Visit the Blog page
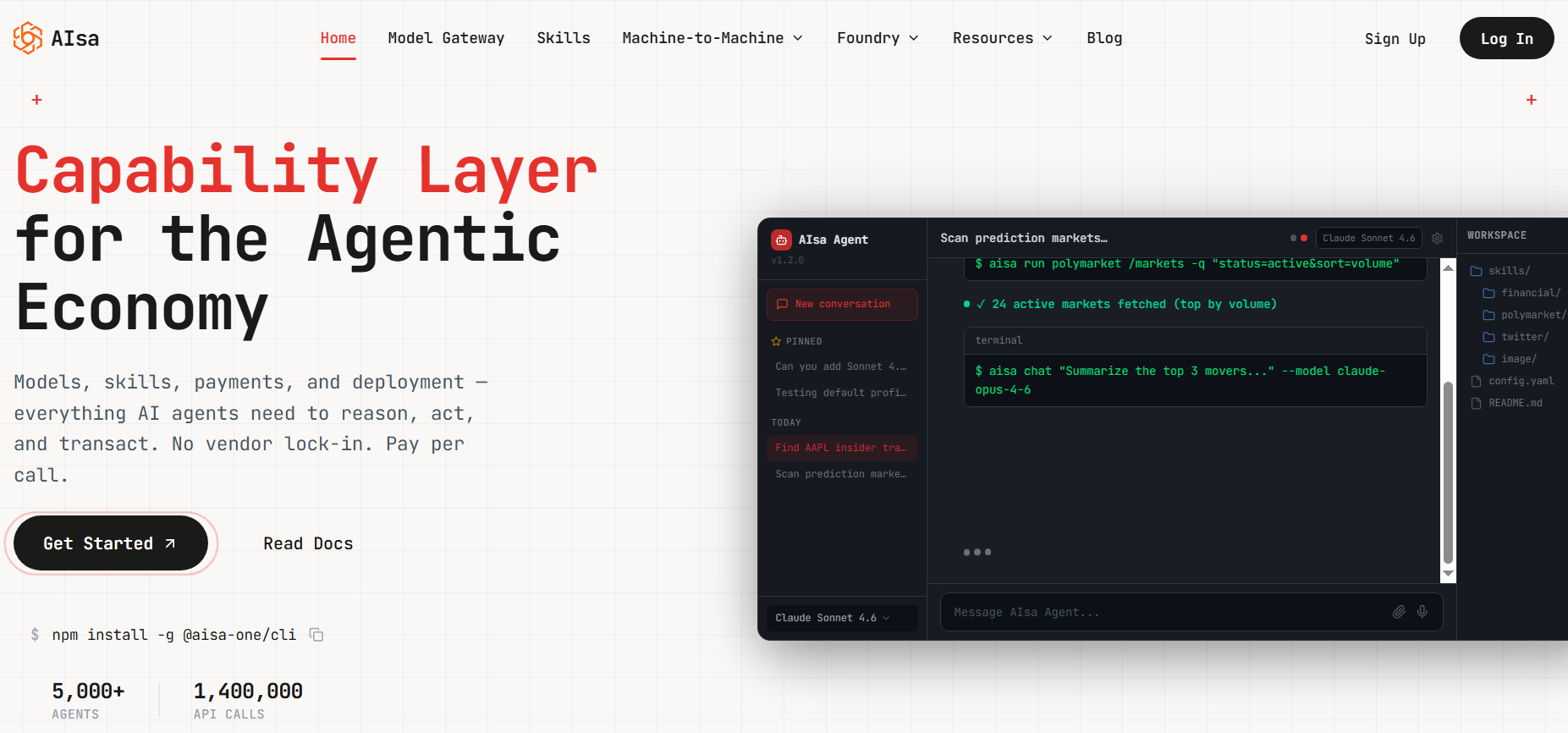This screenshot has height=733, width=1568. (1104, 38)
